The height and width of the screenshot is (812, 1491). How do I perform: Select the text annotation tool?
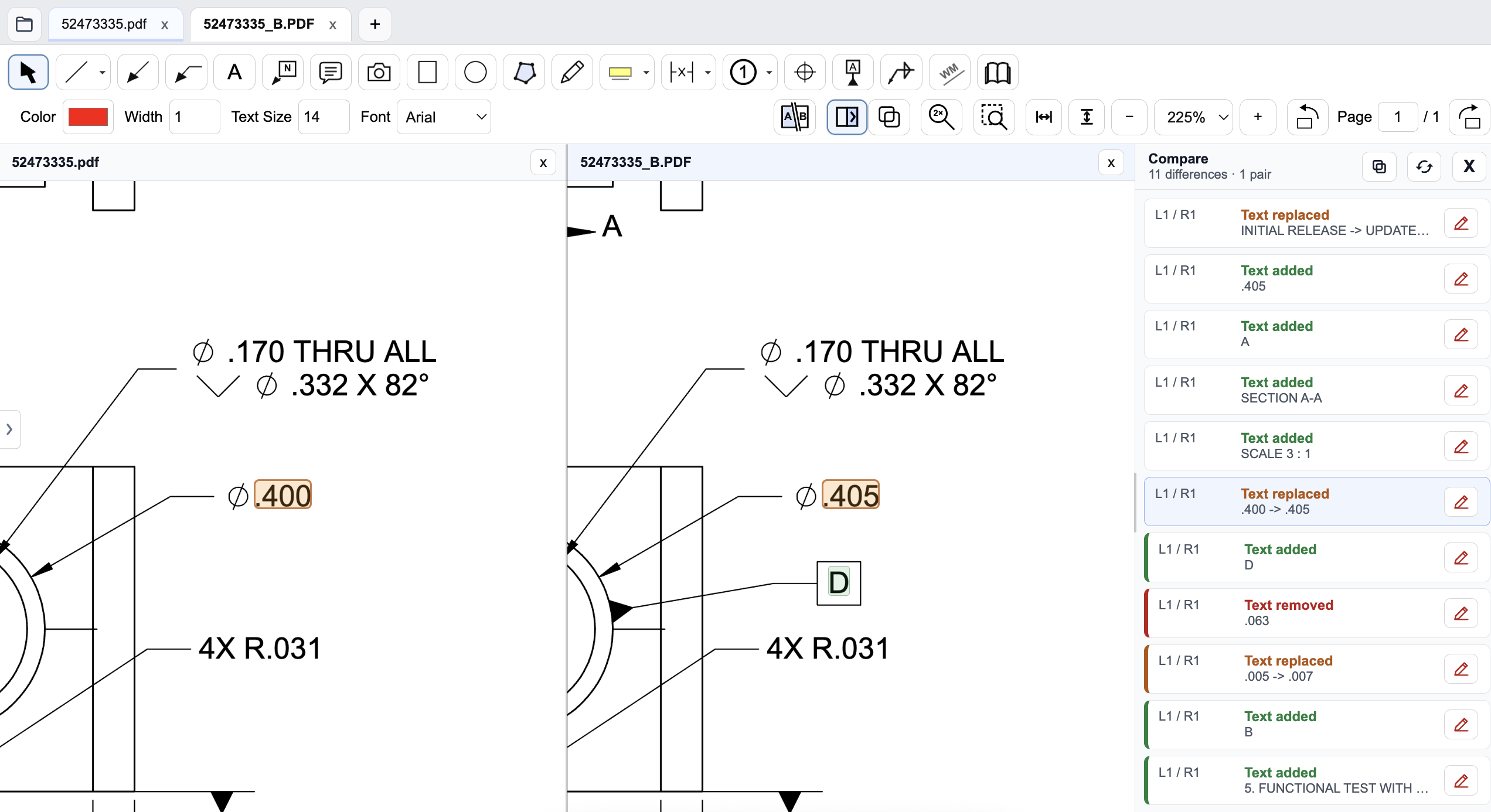pos(234,73)
